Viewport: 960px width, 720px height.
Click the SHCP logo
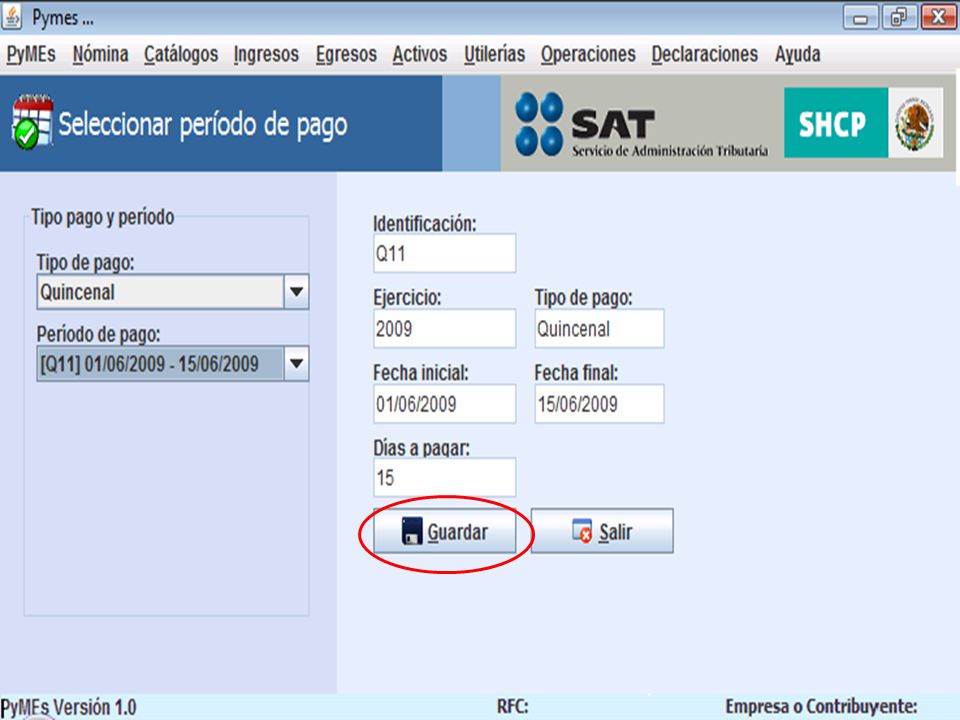[836, 122]
